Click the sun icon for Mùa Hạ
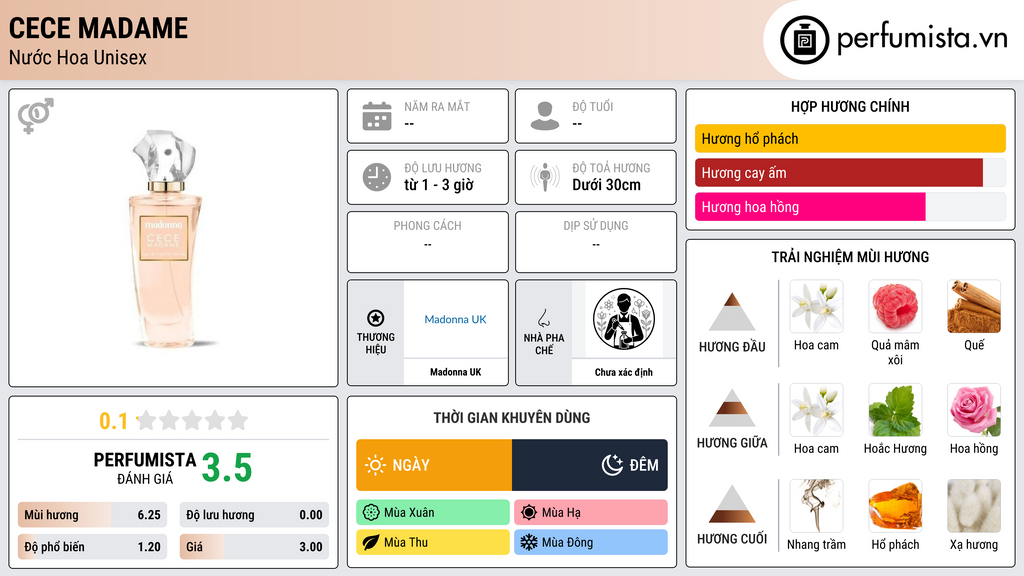 [x=529, y=512]
